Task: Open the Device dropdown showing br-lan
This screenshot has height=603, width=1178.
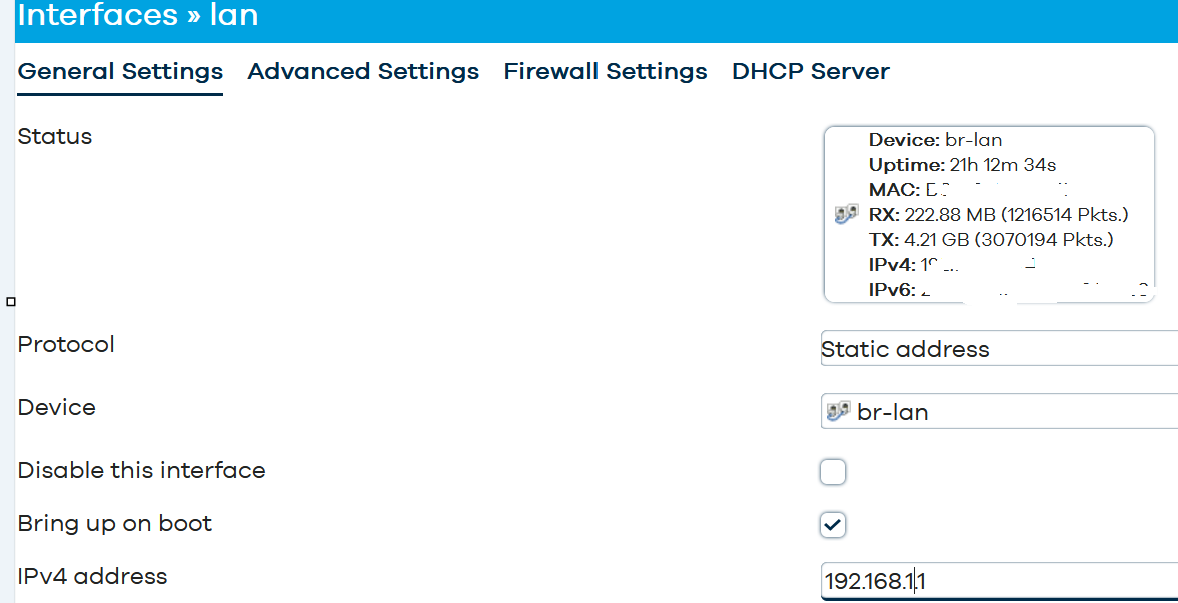Action: point(999,412)
